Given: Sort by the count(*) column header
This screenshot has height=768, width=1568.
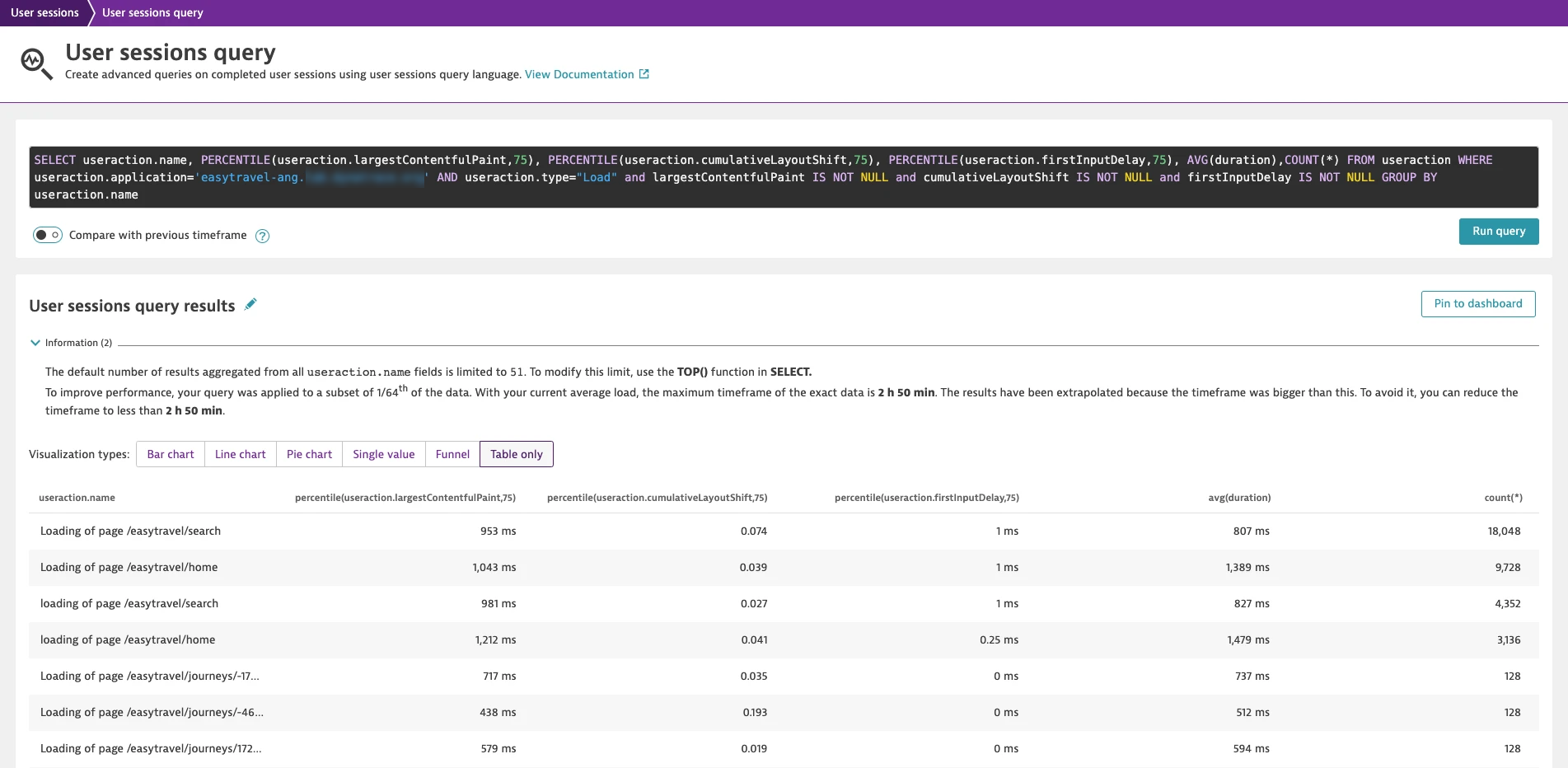Looking at the screenshot, I should point(1503,498).
